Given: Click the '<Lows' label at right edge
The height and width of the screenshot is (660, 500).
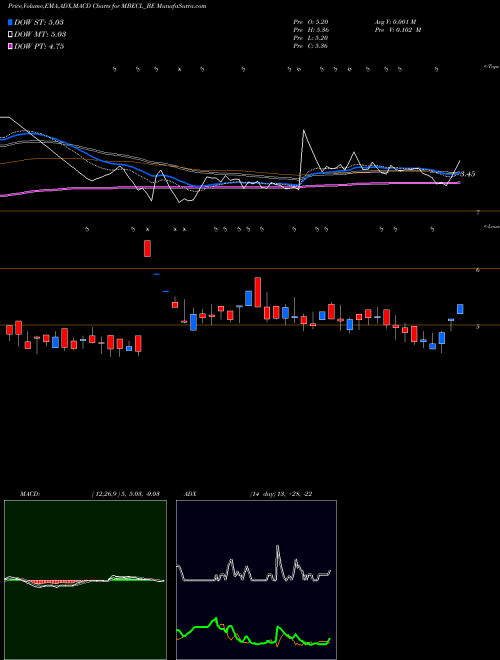Looking at the screenshot, I should pyautogui.click(x=492, y=226).
